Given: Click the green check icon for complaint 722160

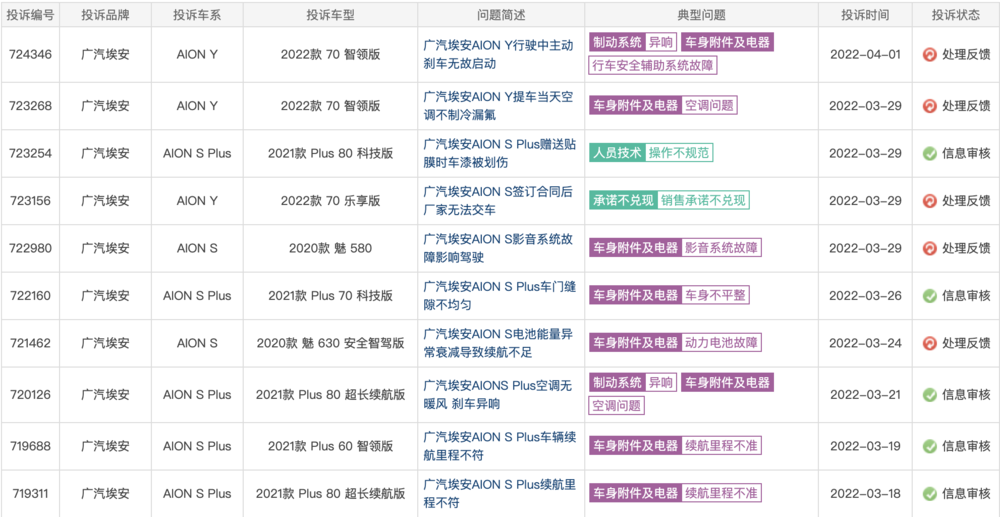Looking at the screenshot, I should tap(930, 296).
